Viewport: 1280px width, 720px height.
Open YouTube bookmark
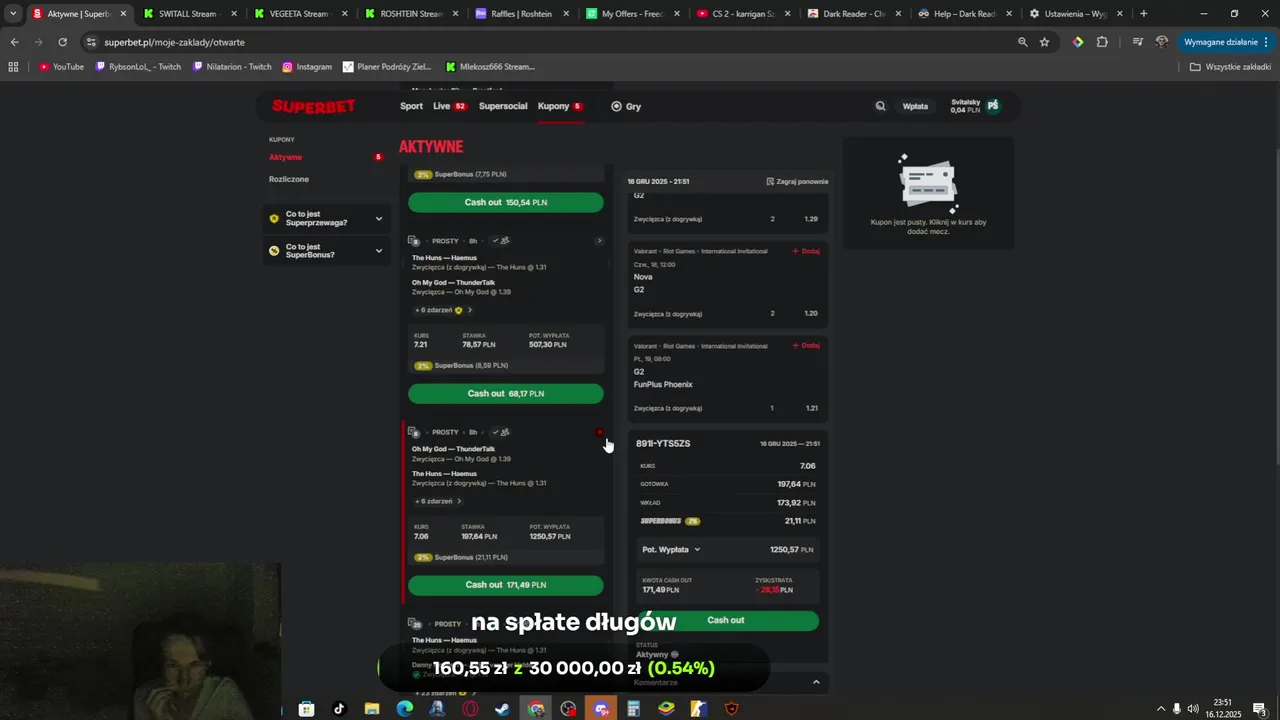coord(61,67)
